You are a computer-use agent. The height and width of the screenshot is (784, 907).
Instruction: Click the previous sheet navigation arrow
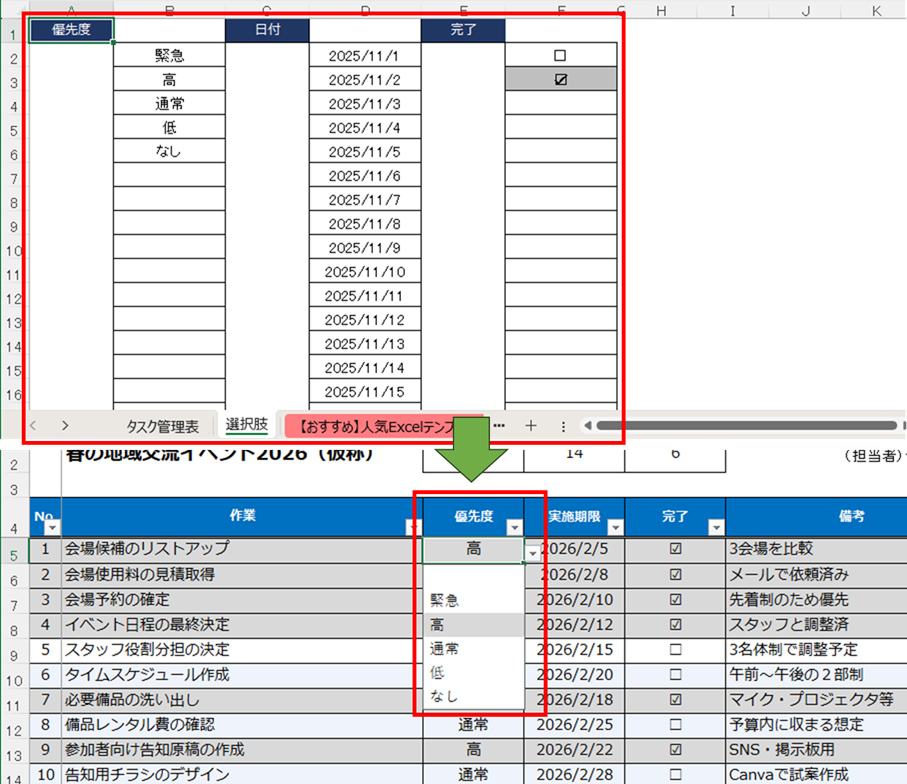click(x=34, y=425)
